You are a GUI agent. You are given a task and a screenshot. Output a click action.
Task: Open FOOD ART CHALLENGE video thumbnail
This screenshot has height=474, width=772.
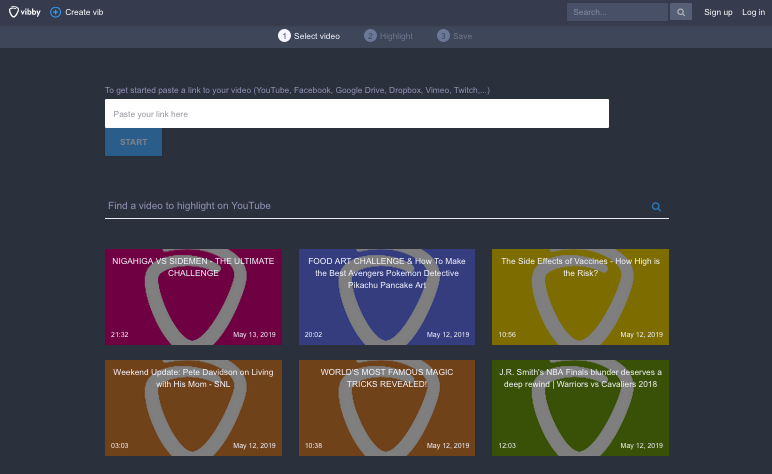tap(387, 297)
